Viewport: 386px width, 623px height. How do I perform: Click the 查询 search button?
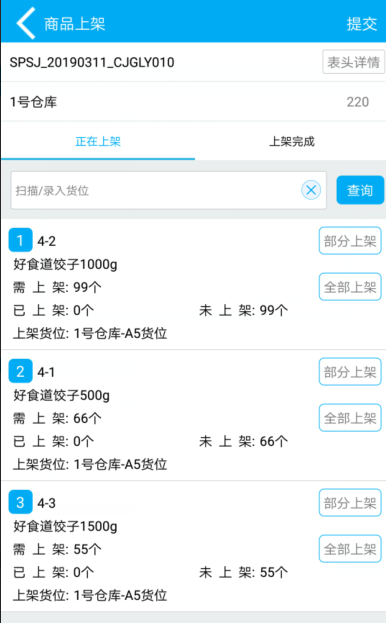[x=360, y=190]
